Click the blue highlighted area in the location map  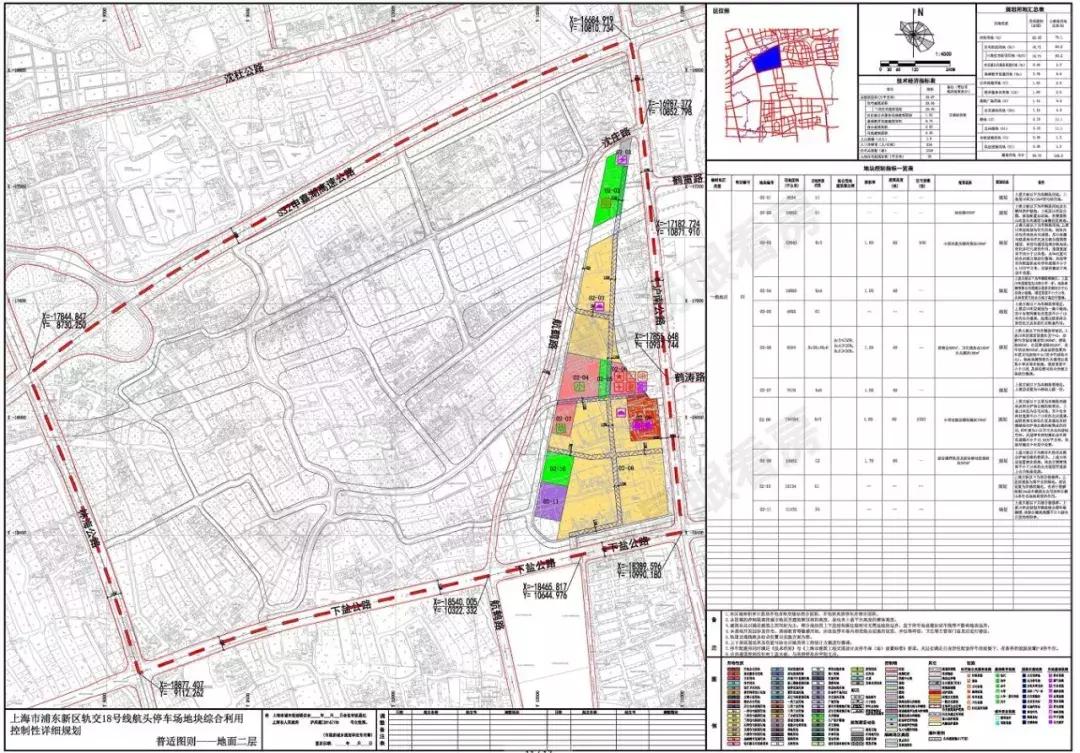point(766,59)
